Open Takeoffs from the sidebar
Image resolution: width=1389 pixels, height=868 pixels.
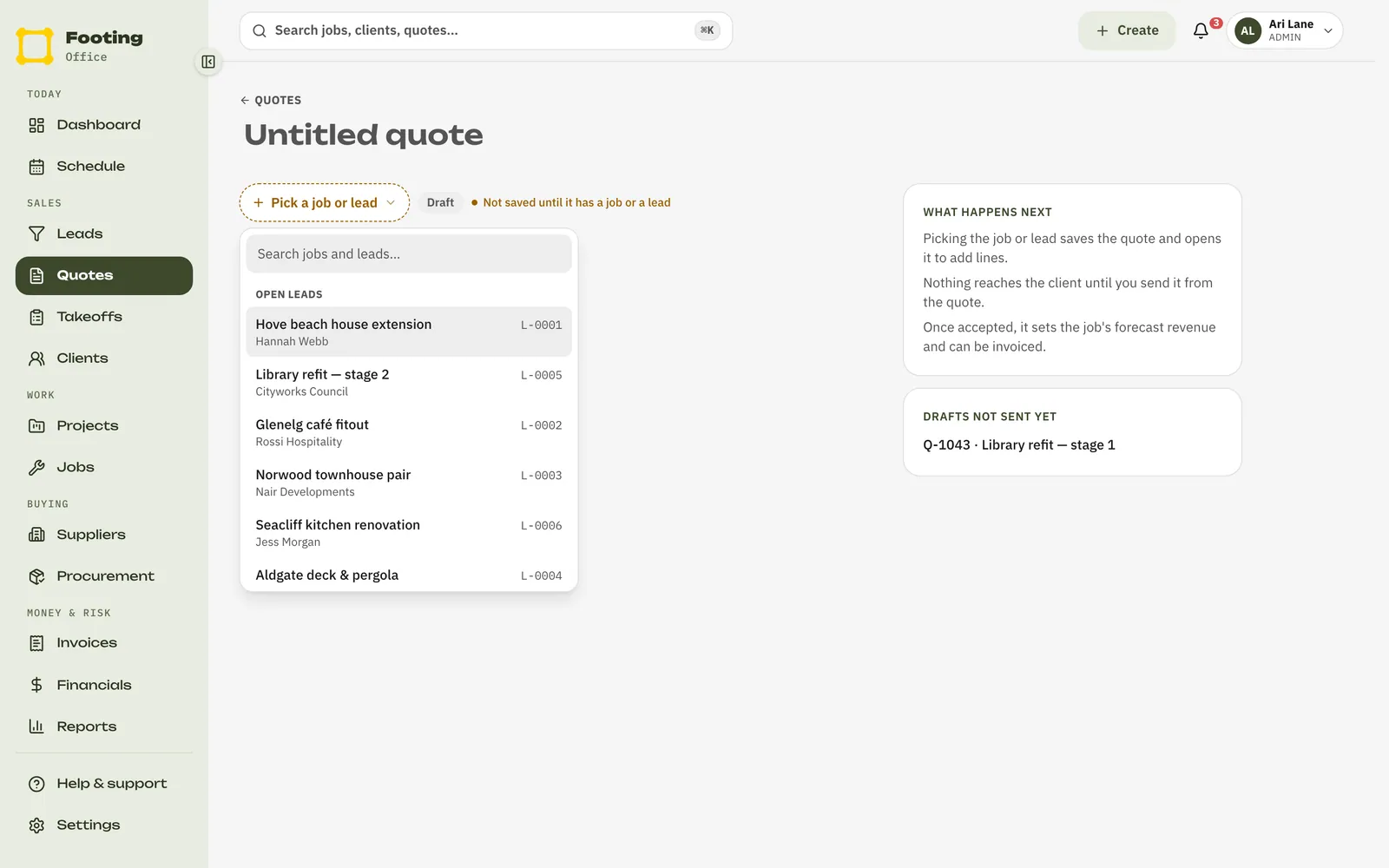104,317
